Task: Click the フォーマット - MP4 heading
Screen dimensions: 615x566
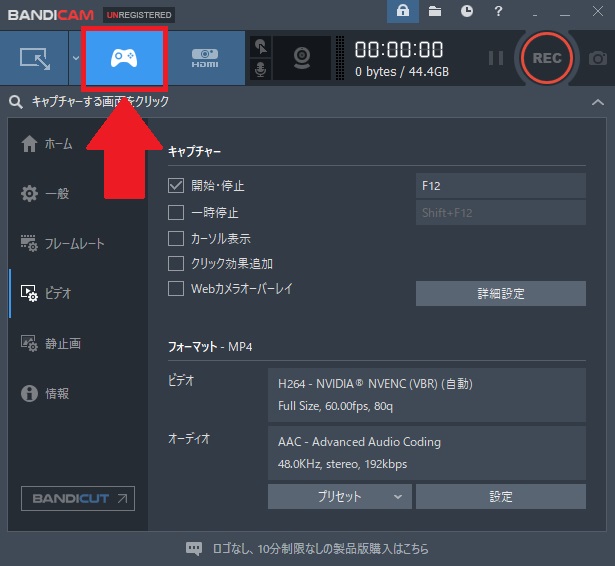Action: (210, 347)
